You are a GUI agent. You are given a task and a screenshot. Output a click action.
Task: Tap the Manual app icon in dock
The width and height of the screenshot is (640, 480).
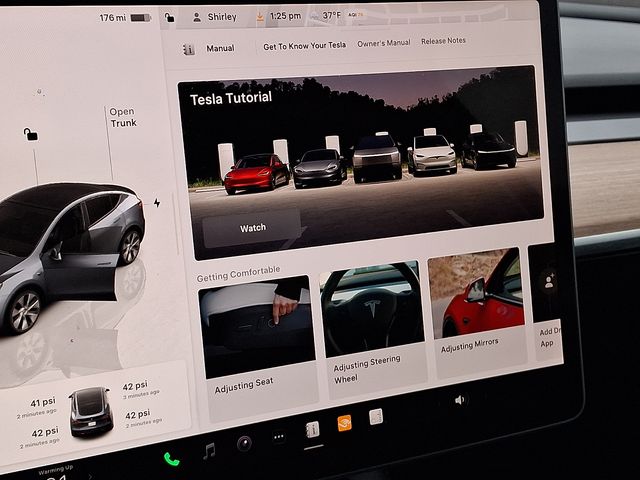pyautogui.click(x=313, y=429)
